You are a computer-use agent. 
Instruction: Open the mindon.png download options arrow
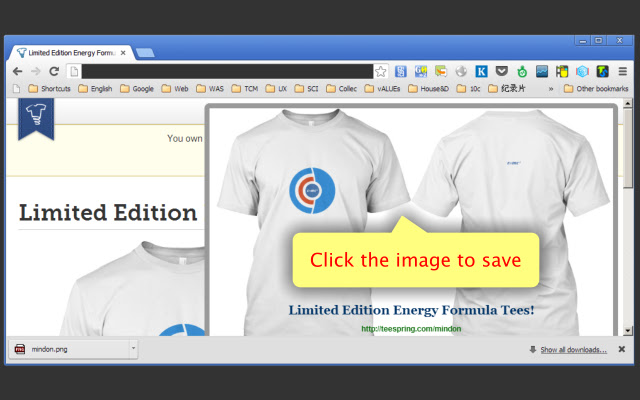click(133, 349)
